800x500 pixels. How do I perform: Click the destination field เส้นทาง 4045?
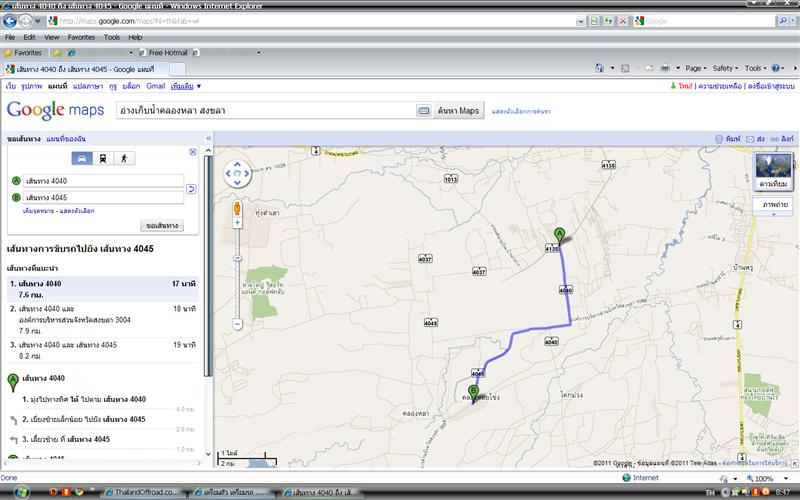pos(103,197)
